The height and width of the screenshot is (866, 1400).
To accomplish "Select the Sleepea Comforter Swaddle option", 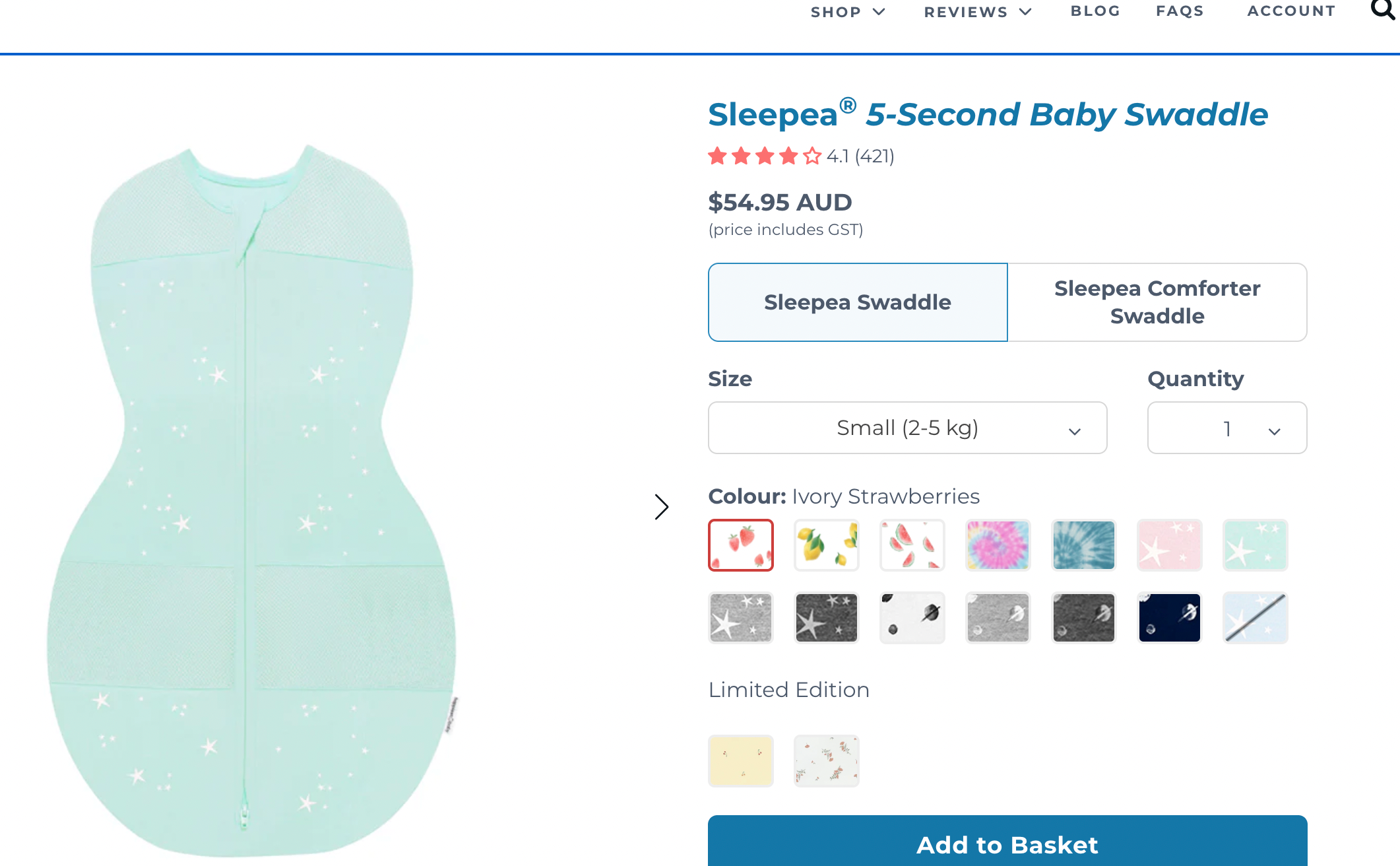I will (x=1157, y=302).
